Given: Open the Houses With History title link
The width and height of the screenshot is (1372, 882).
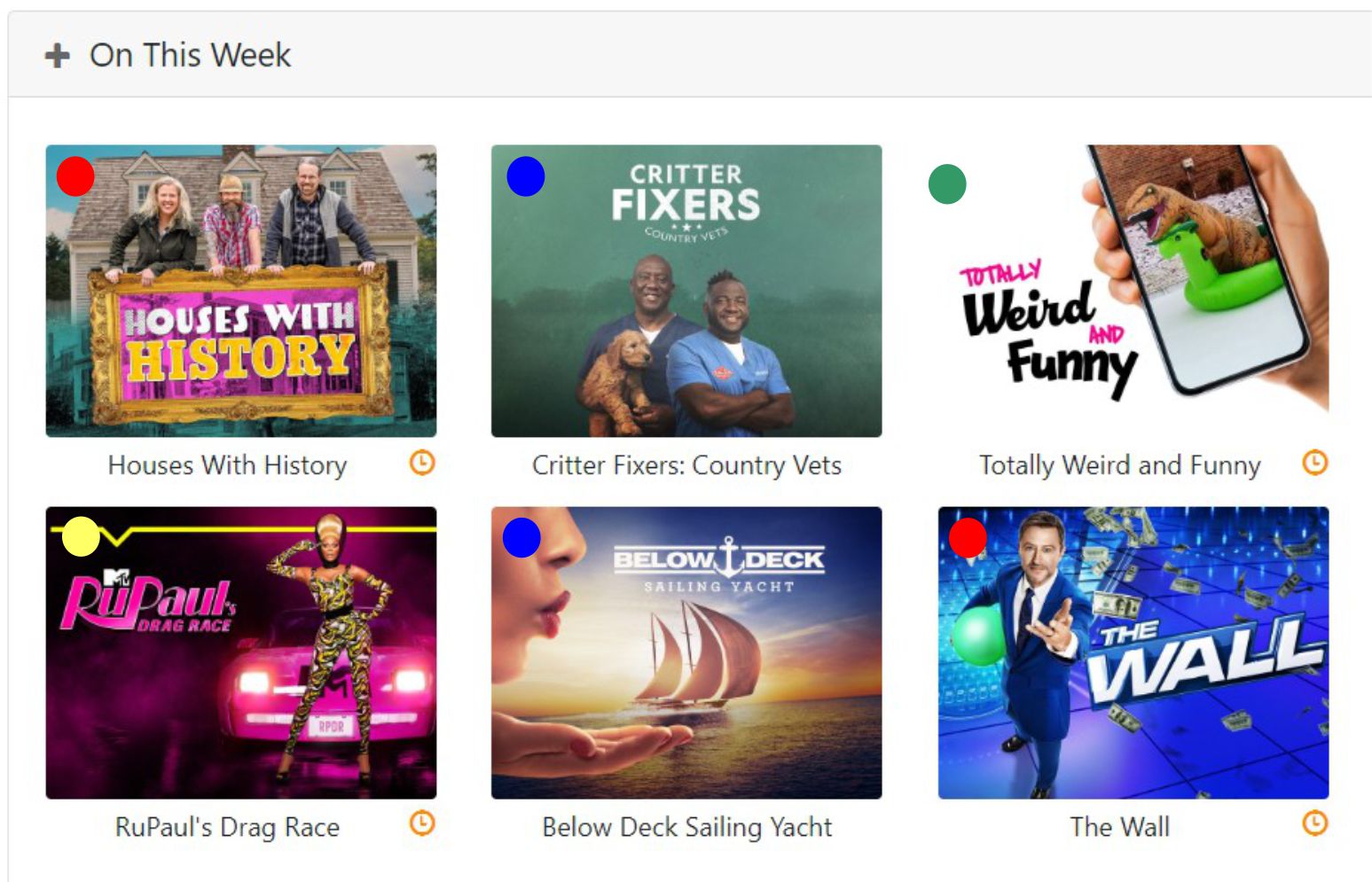Looking at the screenshot, I should point(227,465).
